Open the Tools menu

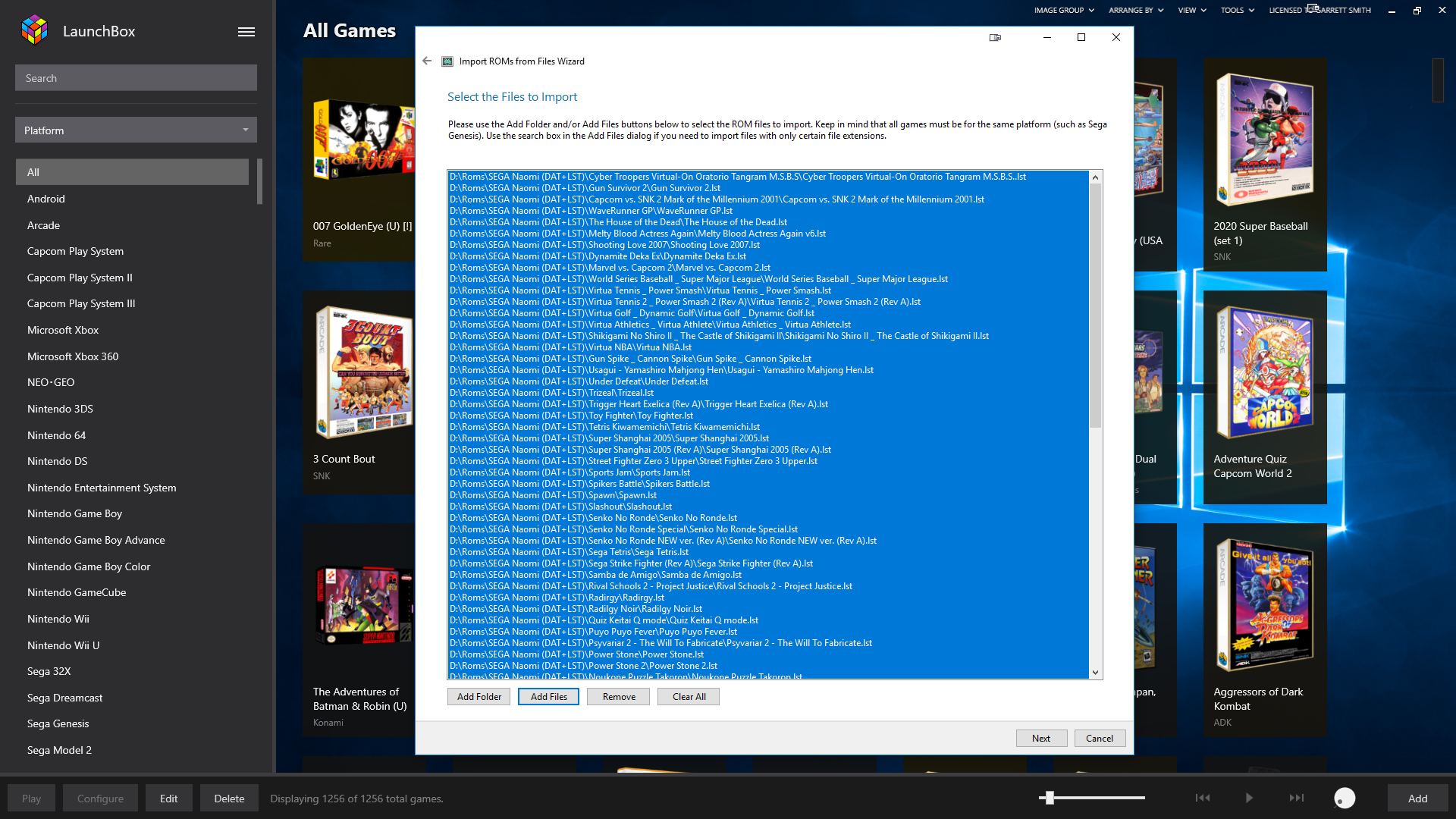point(1237,11)
